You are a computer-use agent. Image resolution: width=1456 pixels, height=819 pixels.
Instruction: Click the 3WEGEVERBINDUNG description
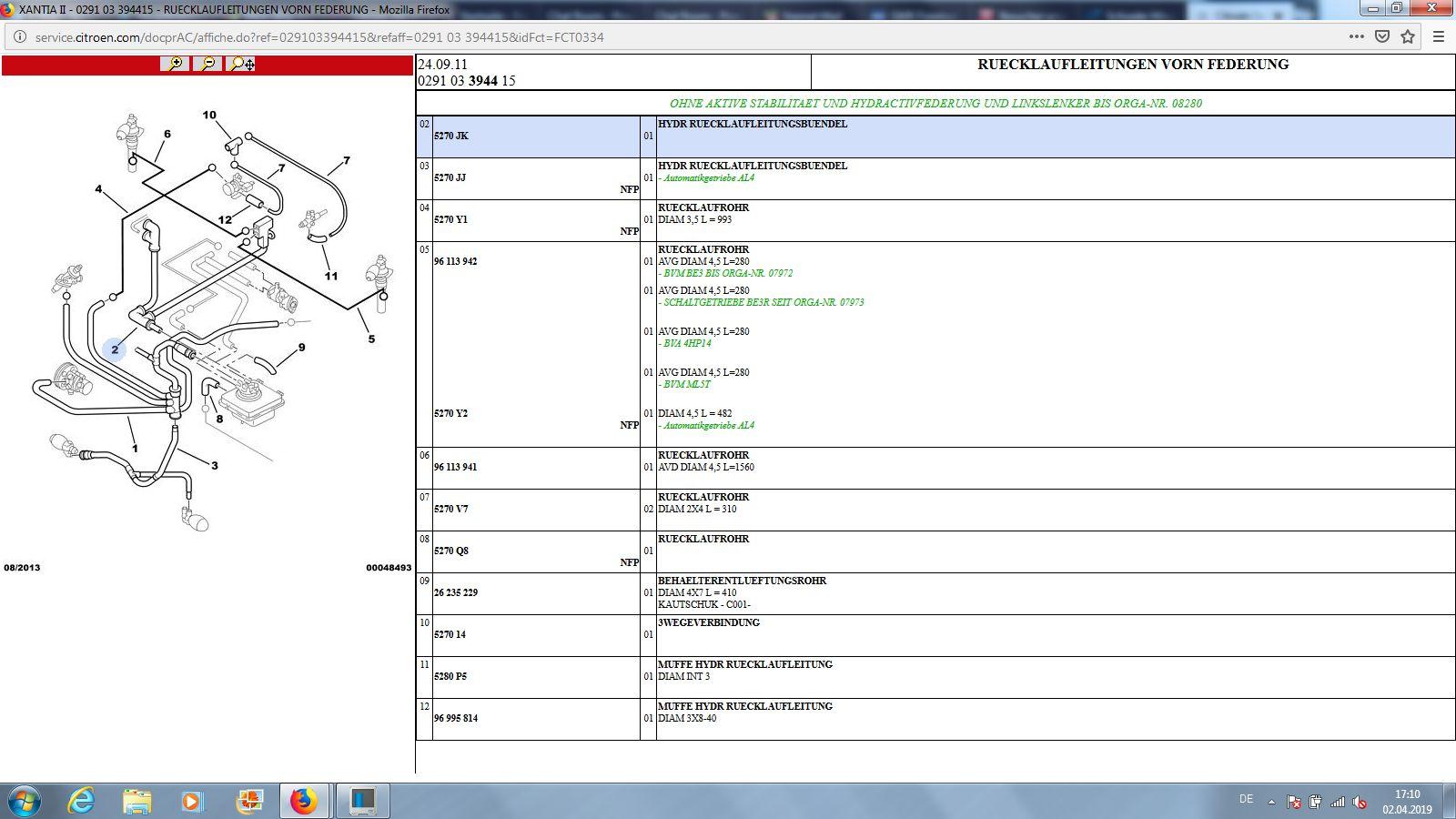point(708,622)
